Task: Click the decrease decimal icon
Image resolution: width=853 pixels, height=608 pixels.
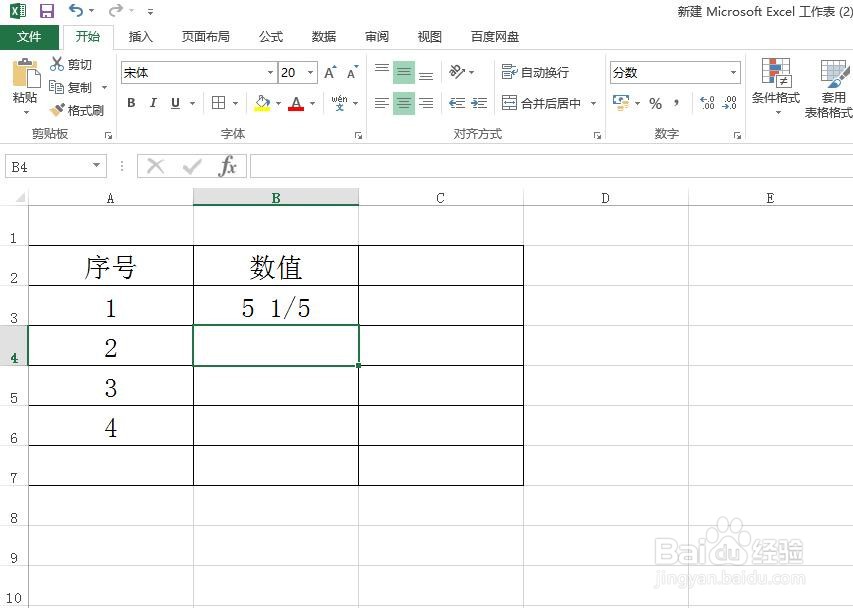Action: (730, 103)
